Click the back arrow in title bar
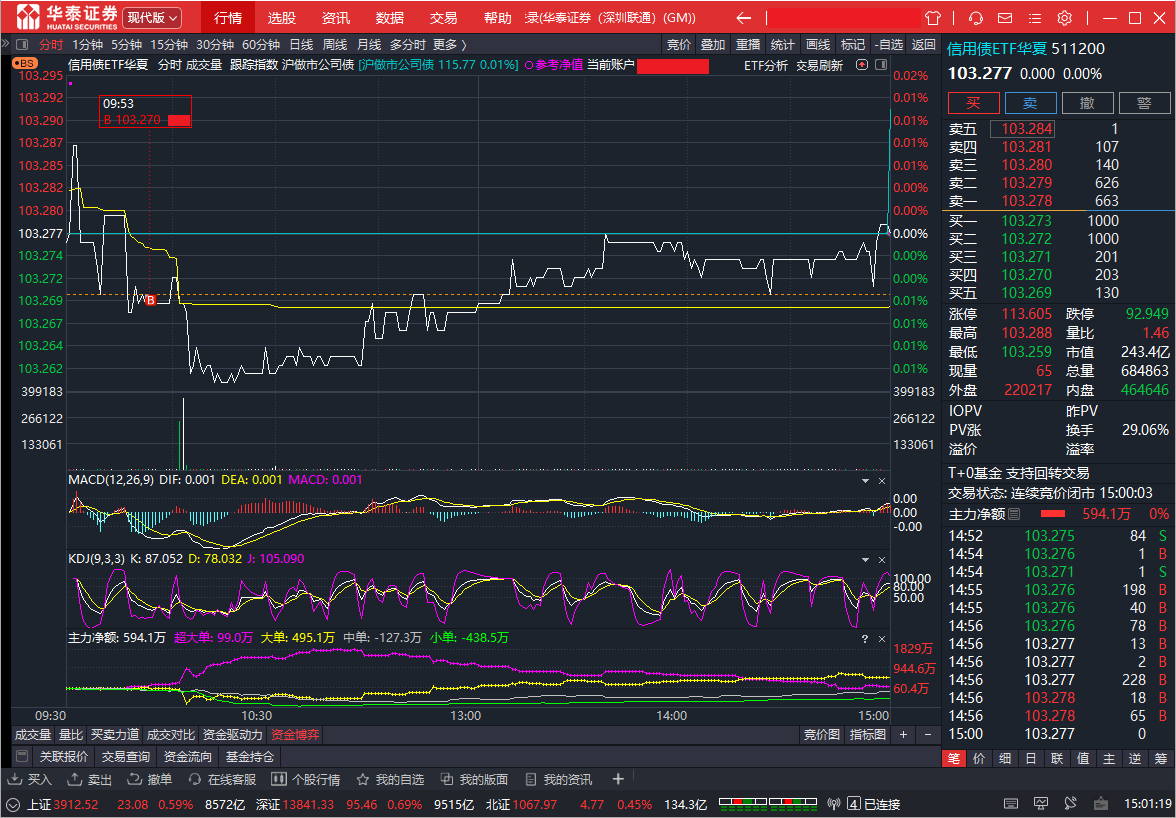The width and height of the screenshot is (1176, 818). 743,17
